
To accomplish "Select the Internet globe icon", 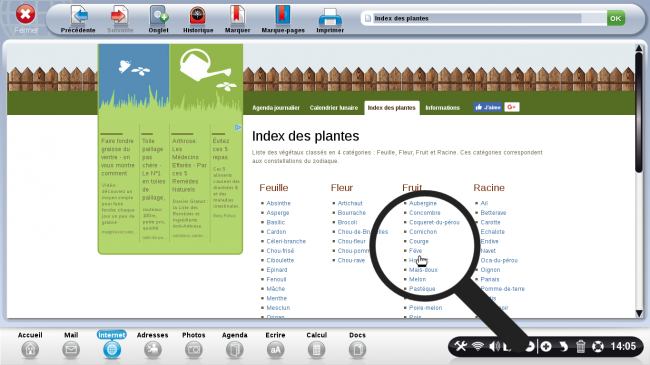I will (112, 350).
